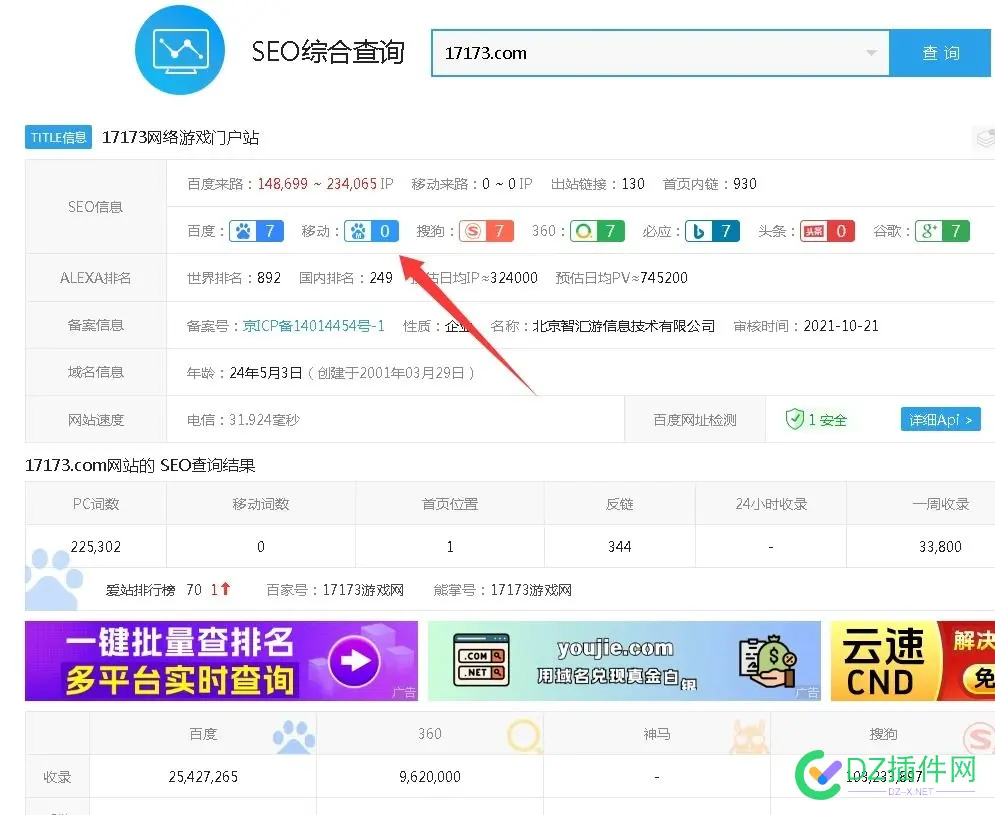Viewport: 995px width, 815px height.
Task: Click the 出站链接 value 130
Action: pos(633,183)
